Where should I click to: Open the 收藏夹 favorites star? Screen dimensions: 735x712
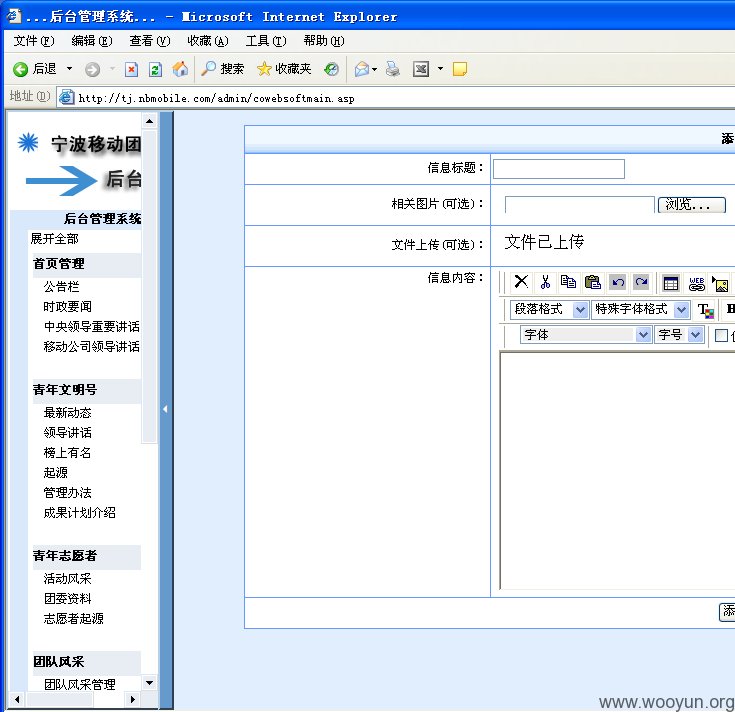284,69
